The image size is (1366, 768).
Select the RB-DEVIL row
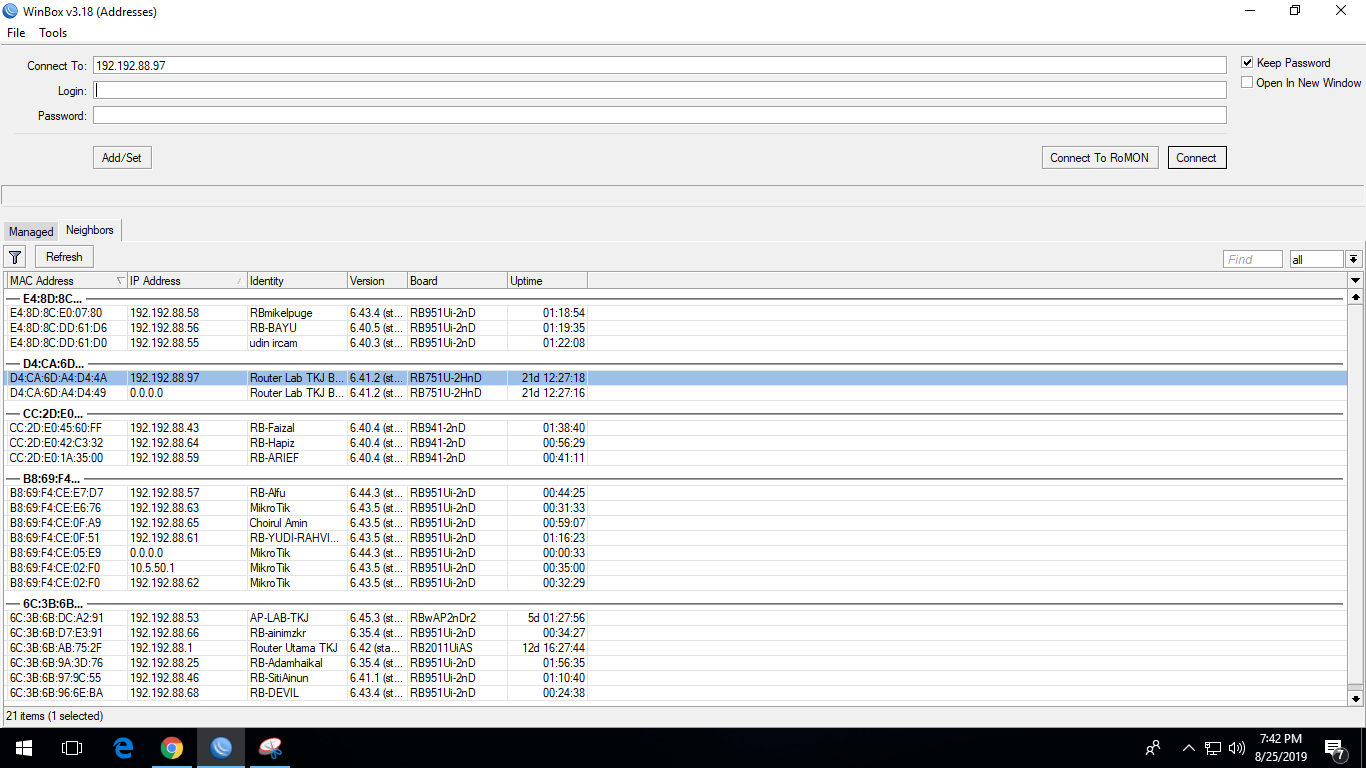677,693
